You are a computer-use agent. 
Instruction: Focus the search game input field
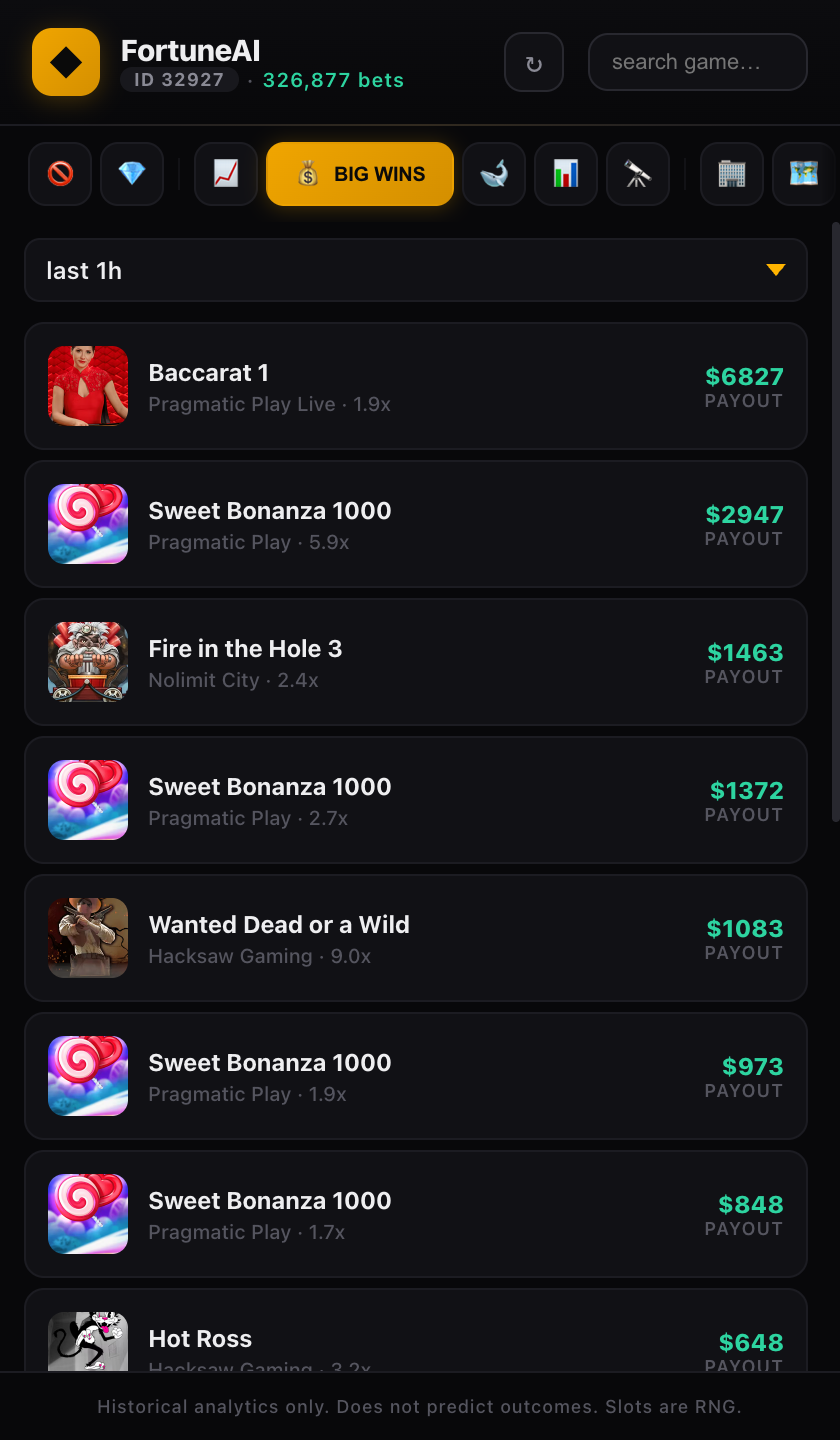tap(697, 62)
